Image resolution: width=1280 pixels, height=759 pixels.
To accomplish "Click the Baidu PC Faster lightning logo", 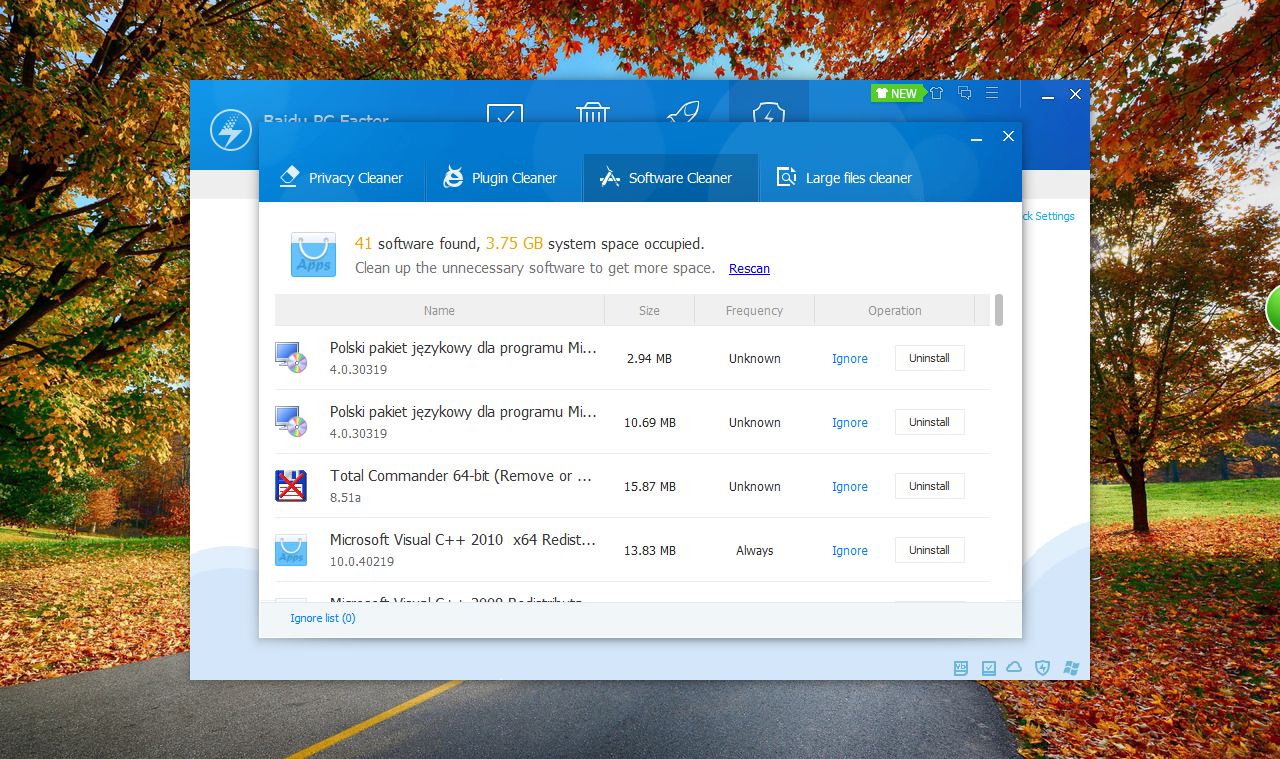I will tap(231, 130).
